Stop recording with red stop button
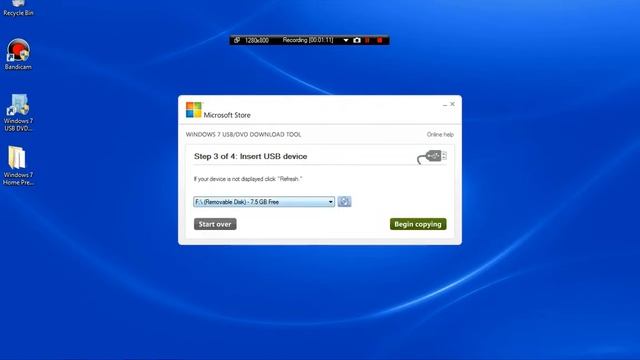This screenshot has width=640, height=360. [380, 40]
